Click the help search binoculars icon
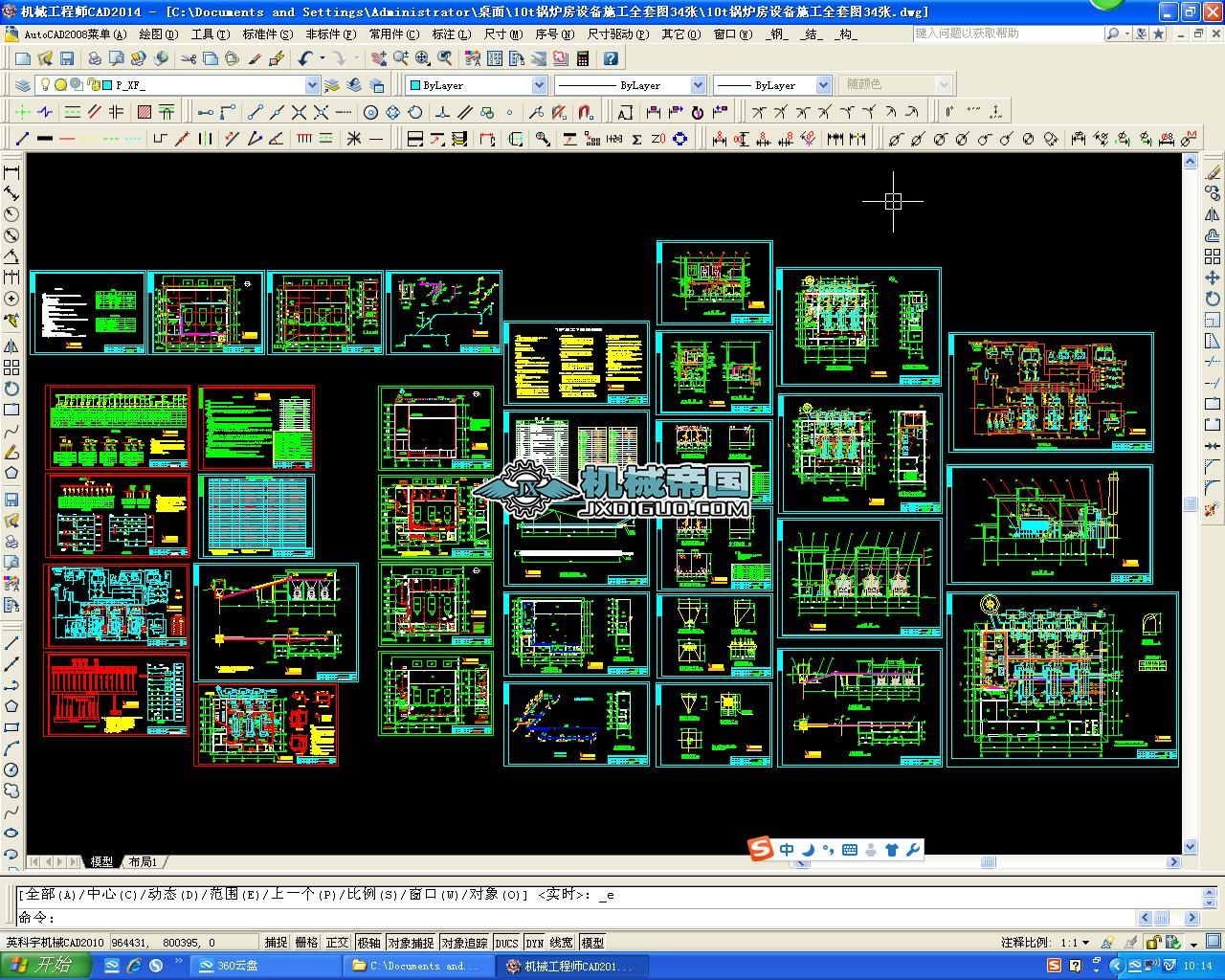The image size is (1225, 980). [x=1113, y=33]
